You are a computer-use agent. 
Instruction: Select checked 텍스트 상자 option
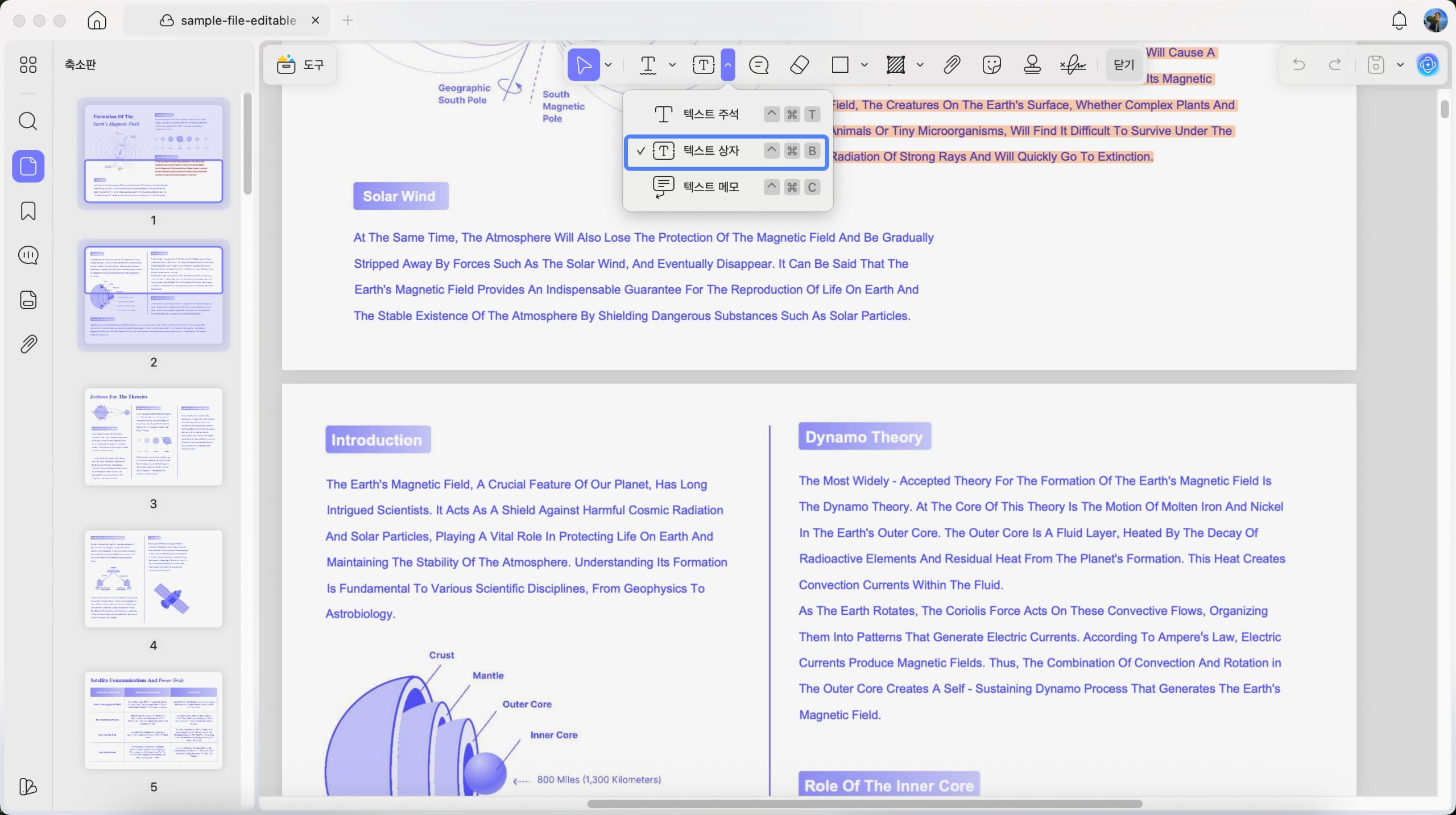[x=726, y=151]
